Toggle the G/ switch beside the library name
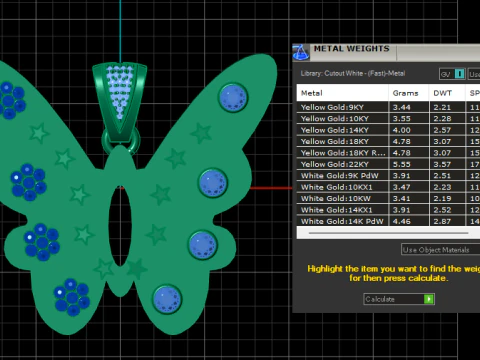 click(x=452, y=74)
